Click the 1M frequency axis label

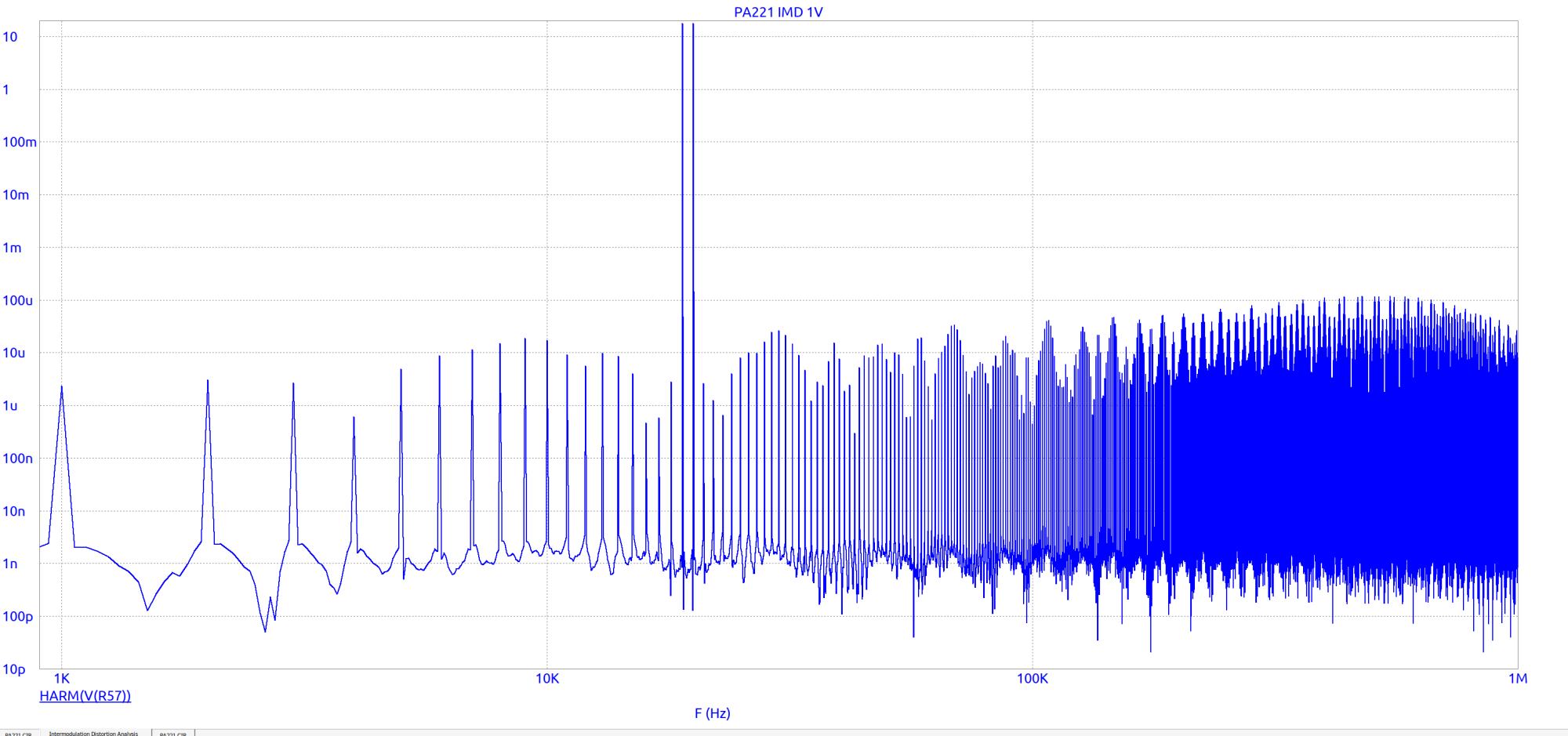pos(1518,679)
